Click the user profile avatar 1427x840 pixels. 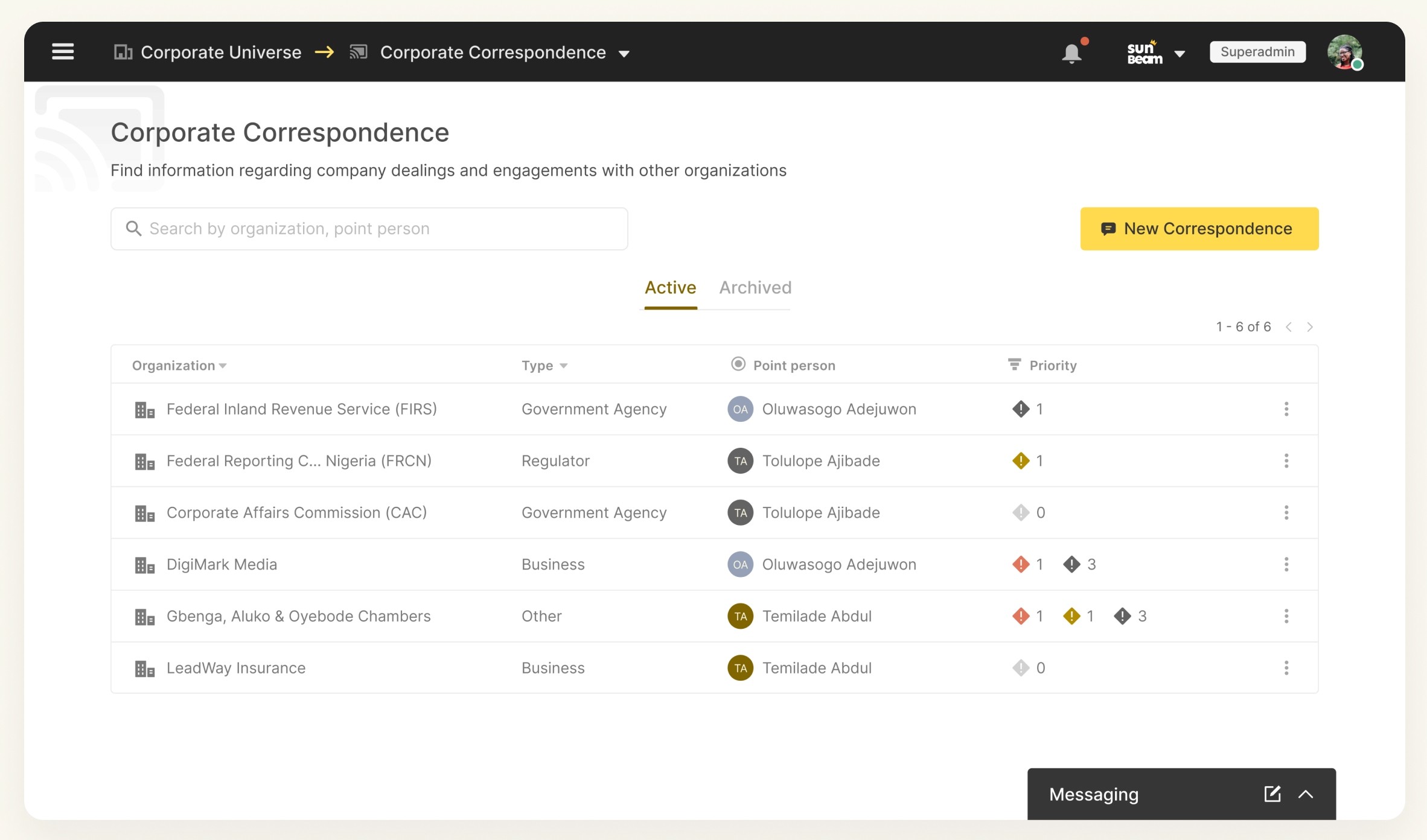point(1344,52)
